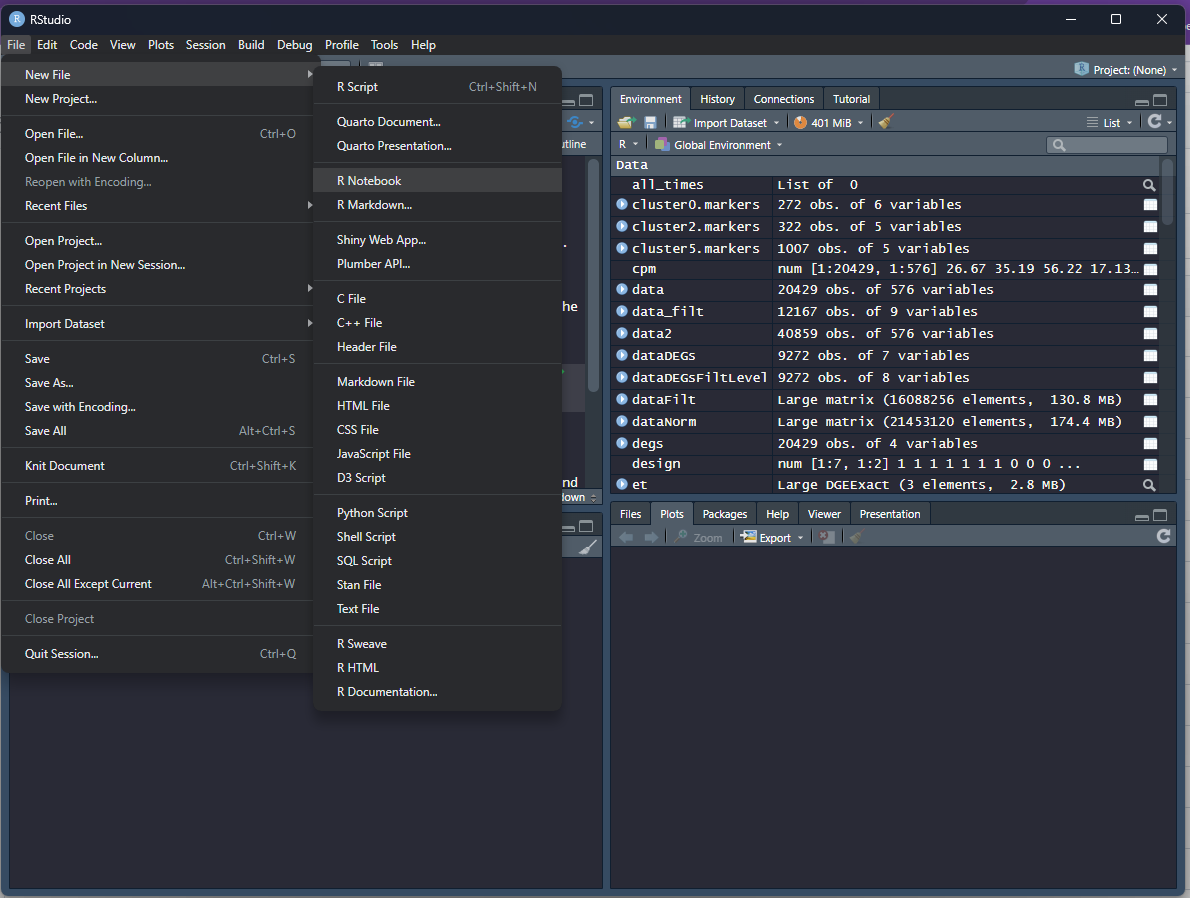Click the 401 MiB memory usage indicator

tap(828, 121)
